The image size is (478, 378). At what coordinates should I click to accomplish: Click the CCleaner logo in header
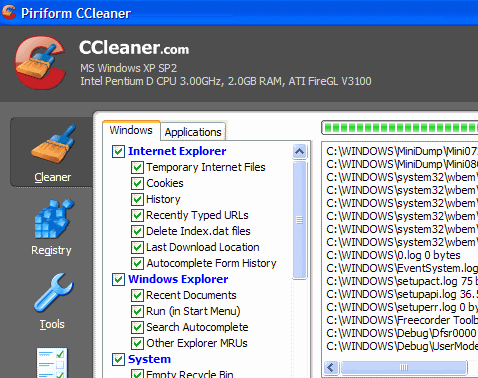pyautogui.click(x=40, y=63)
